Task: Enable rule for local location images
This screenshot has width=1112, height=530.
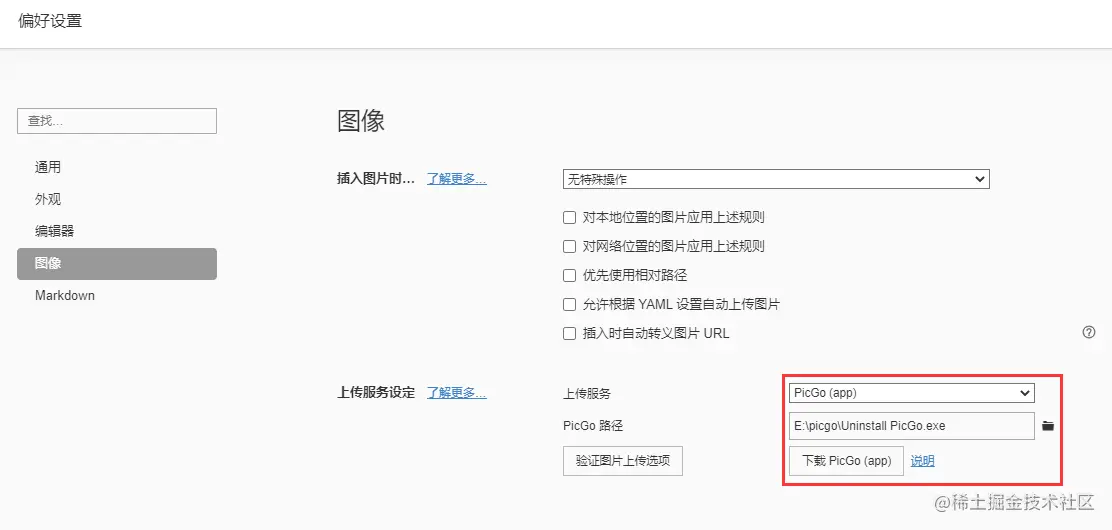Action: point(569,217)
